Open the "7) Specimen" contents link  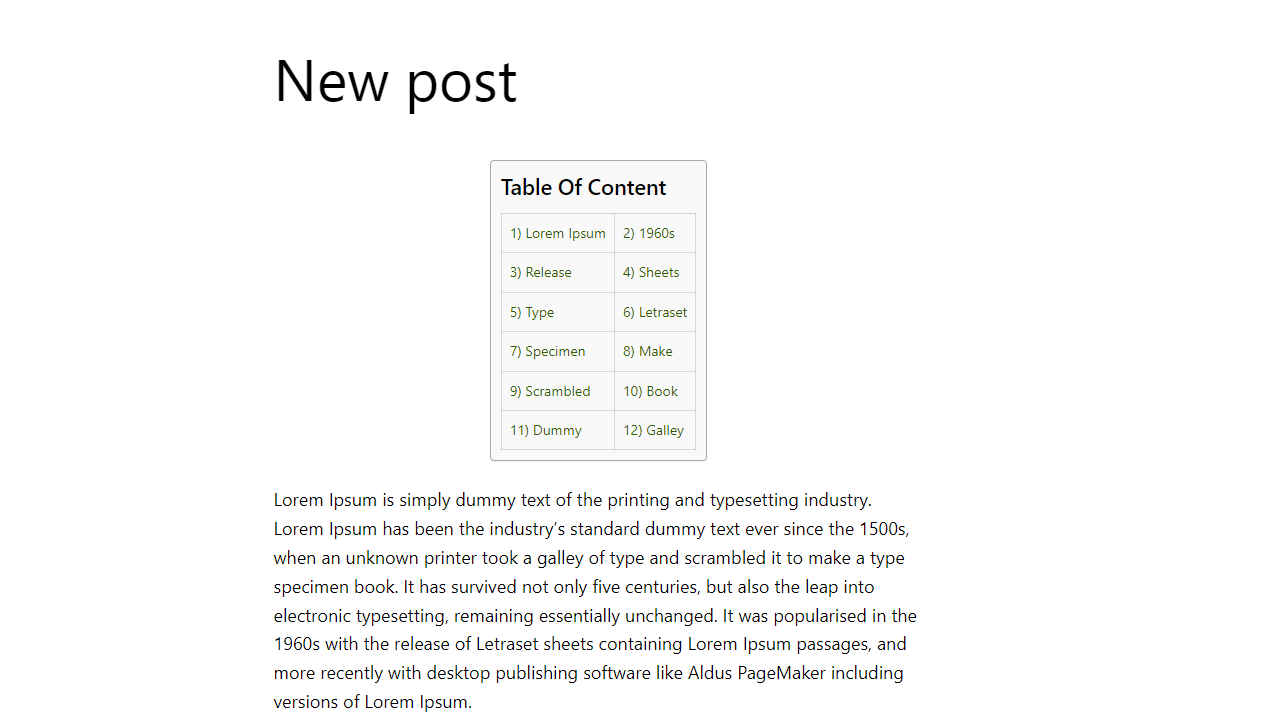click(x=547, y=351)
